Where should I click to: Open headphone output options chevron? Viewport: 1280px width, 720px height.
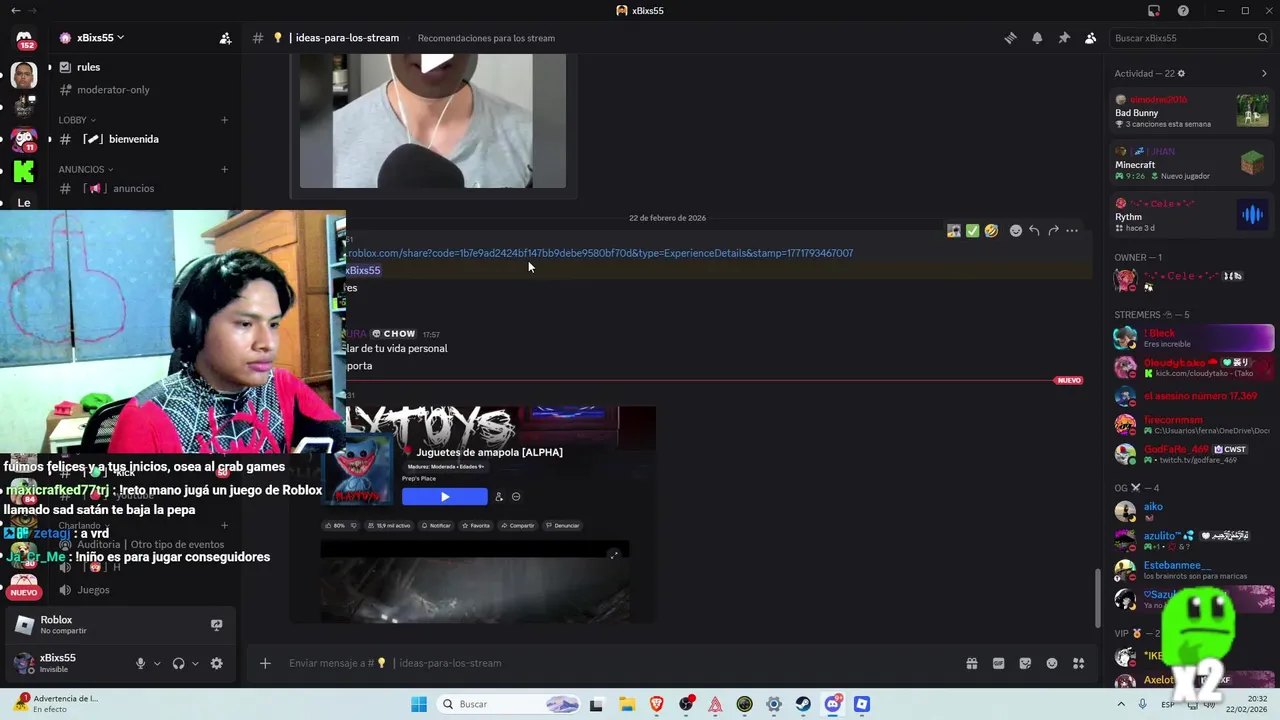195,664
